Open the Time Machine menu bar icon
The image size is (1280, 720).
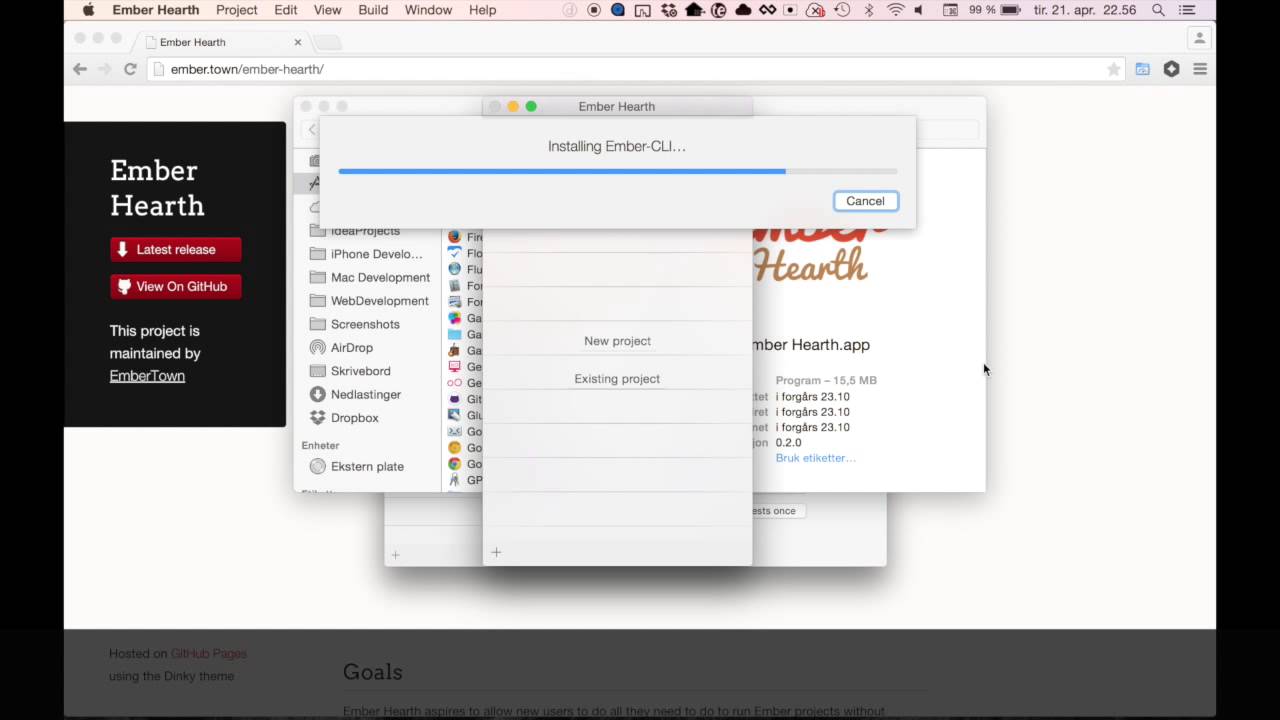tap(842, 10)
